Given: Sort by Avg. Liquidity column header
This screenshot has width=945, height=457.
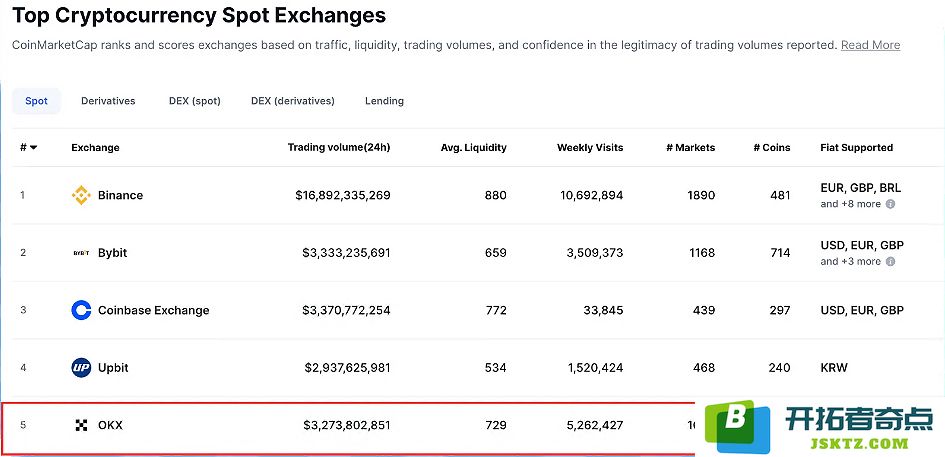Looking at the screenshot, I should click(x=474, y=147).
